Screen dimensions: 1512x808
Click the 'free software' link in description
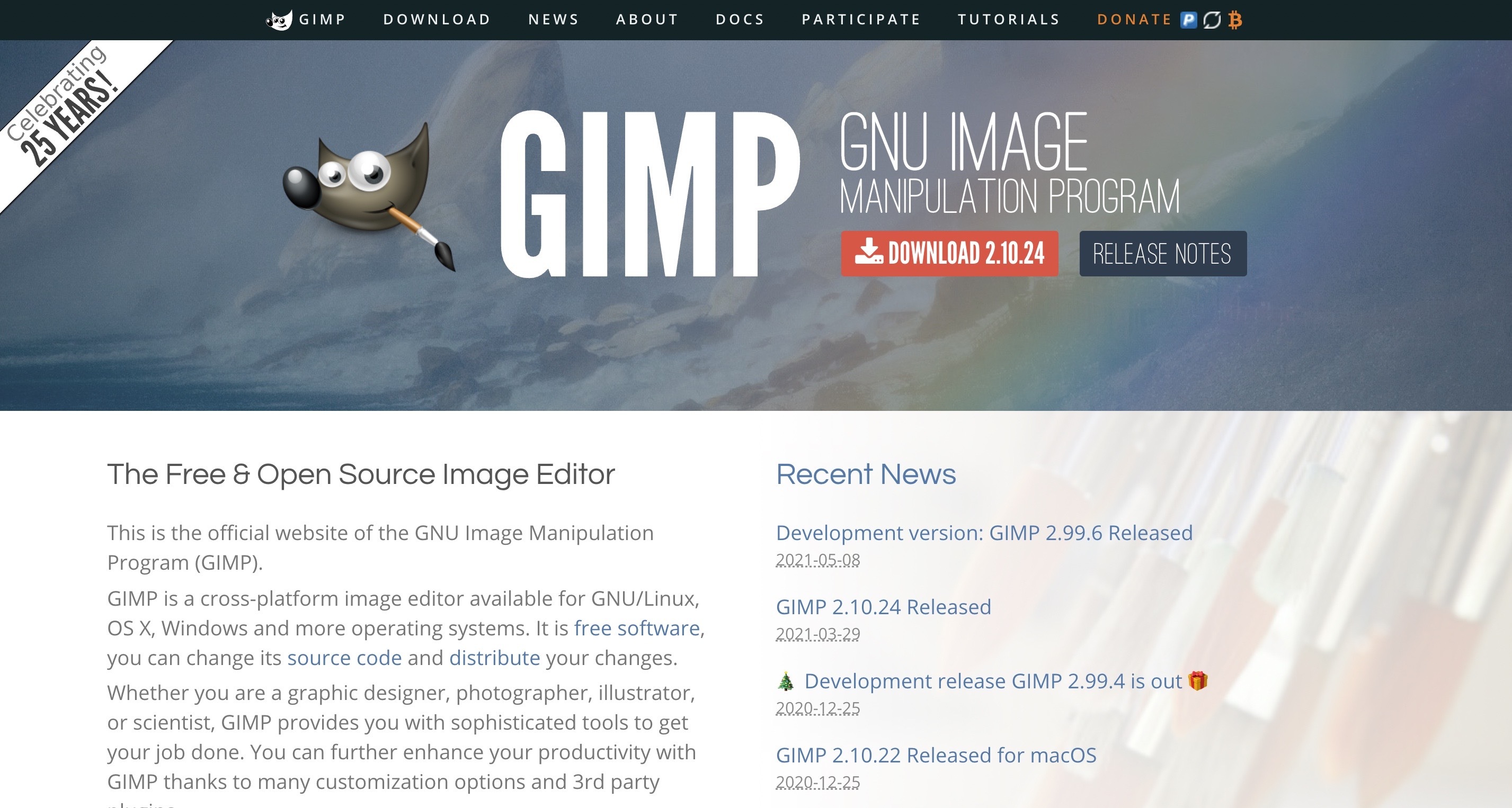tap(637, 627)
